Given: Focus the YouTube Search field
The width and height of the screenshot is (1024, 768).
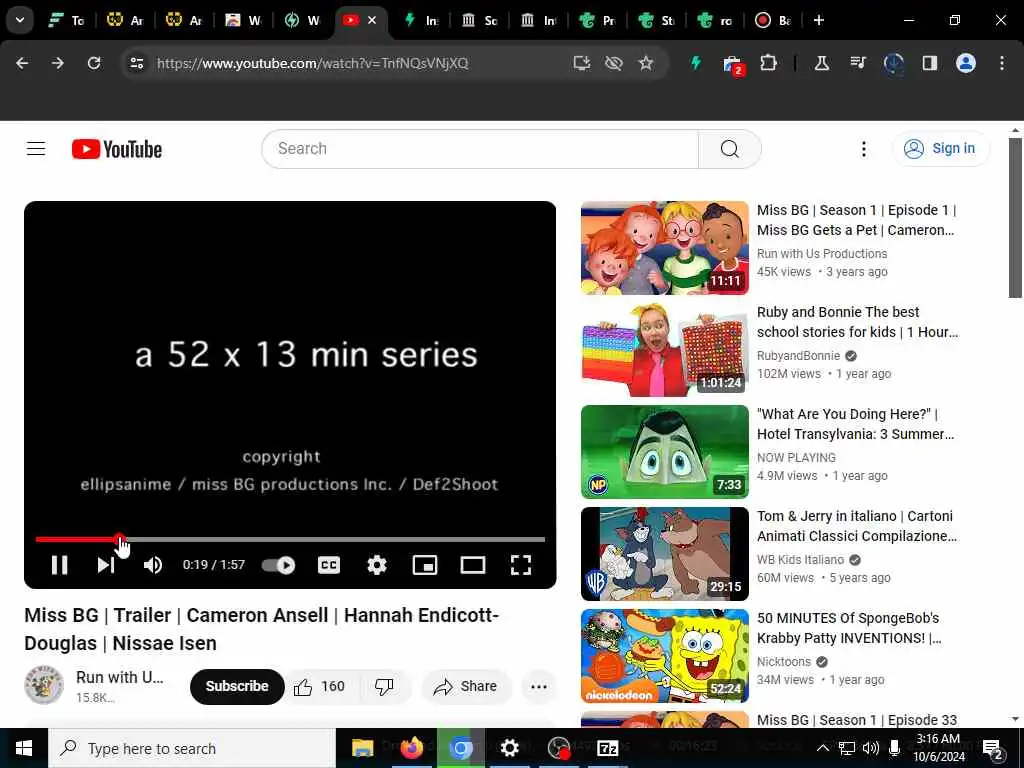Looking at the screenshot, I should (x=480, y=149).
